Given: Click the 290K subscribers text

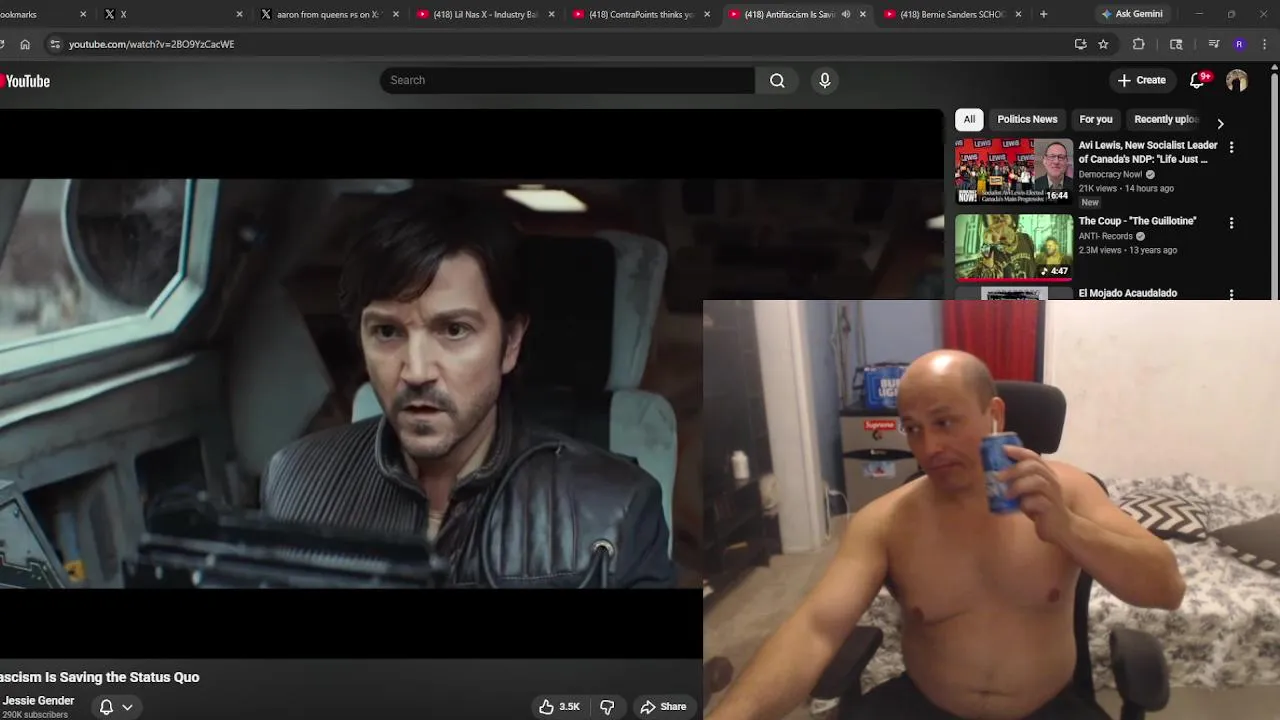Looking at the screenshot, I should 35,715.
